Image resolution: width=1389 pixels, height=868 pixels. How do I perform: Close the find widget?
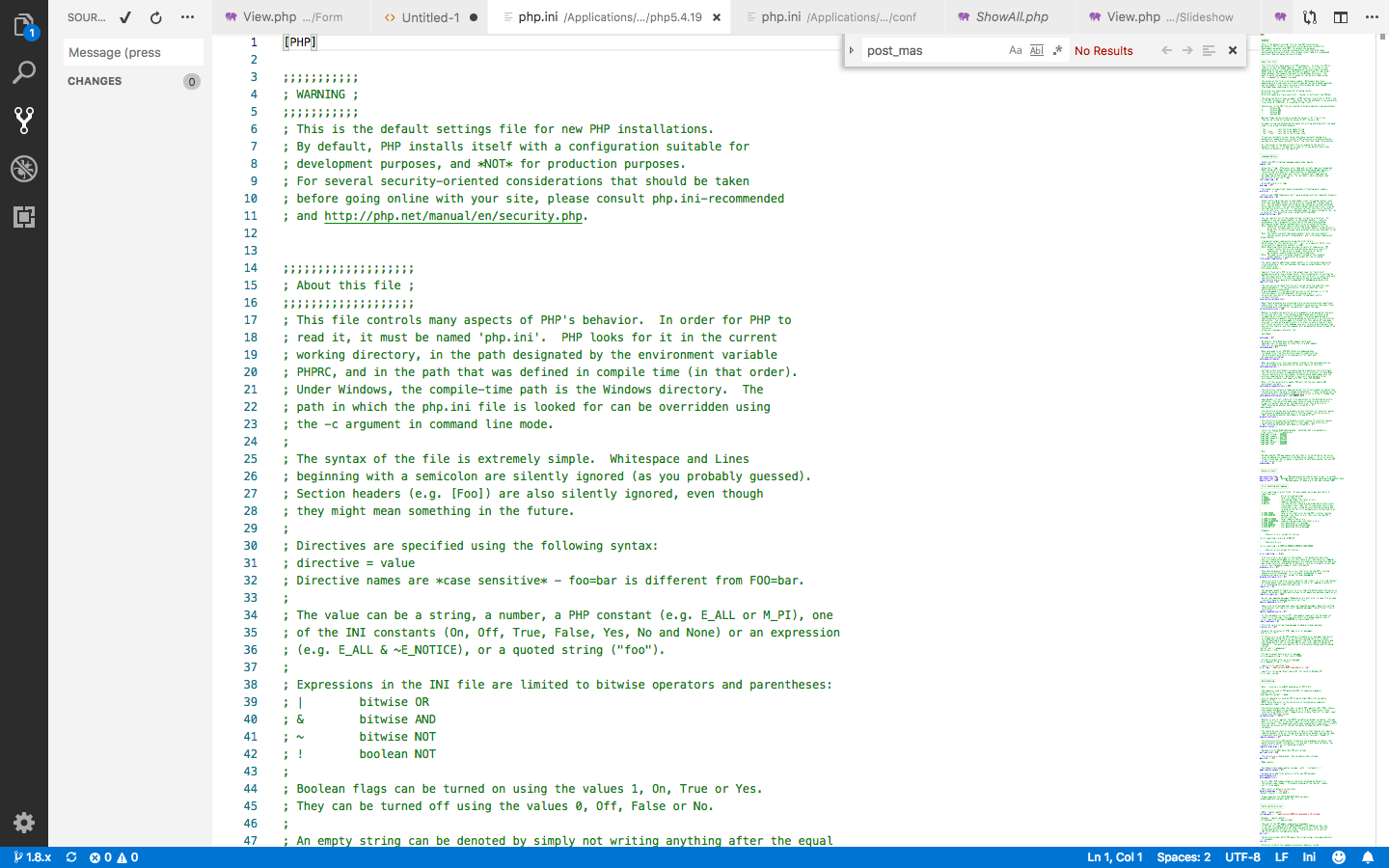coord(1233,50)
